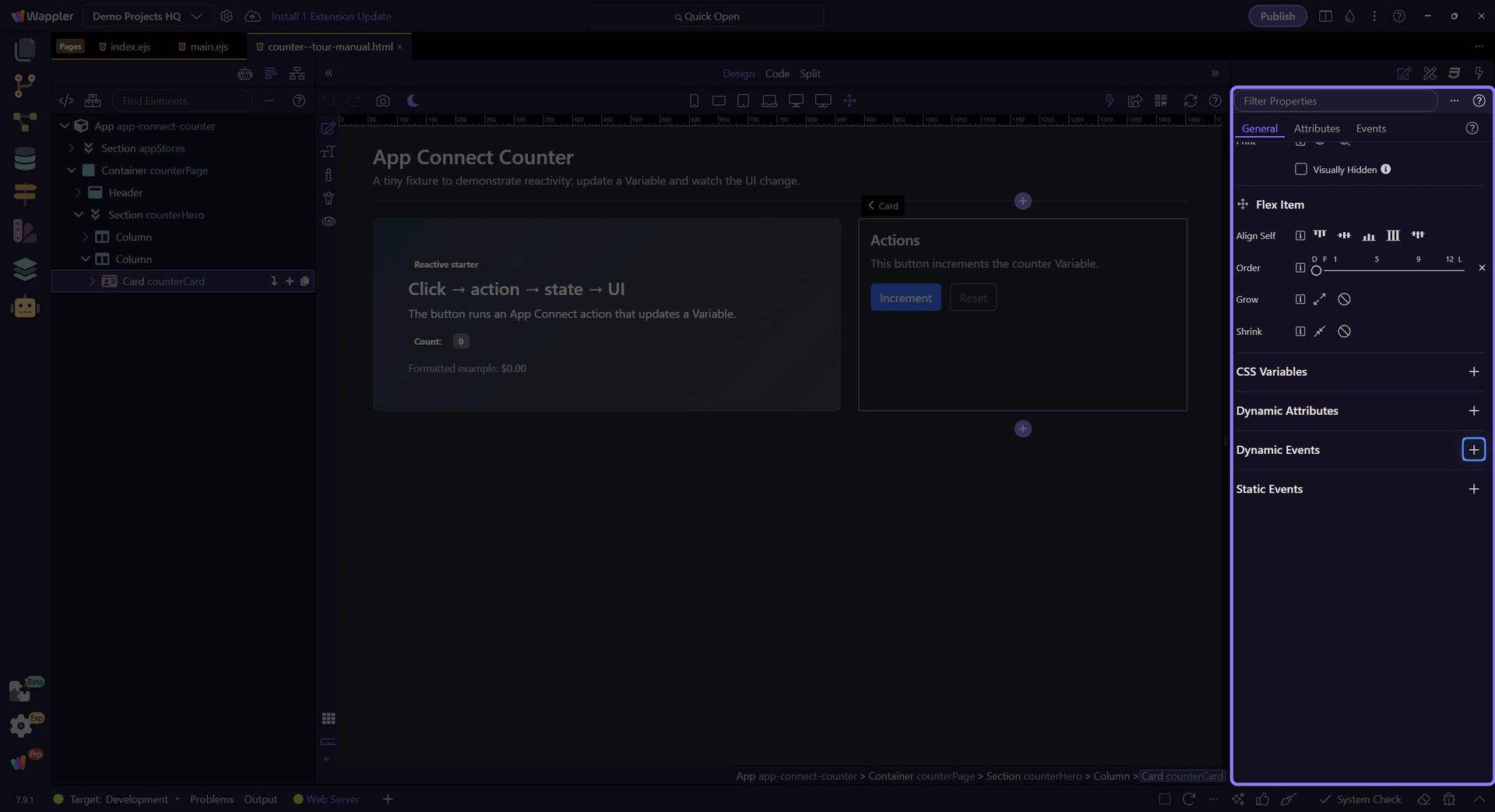Expand the Section appStores tree node
Screen dimensions: 1495x812
[x=72, y=148]
